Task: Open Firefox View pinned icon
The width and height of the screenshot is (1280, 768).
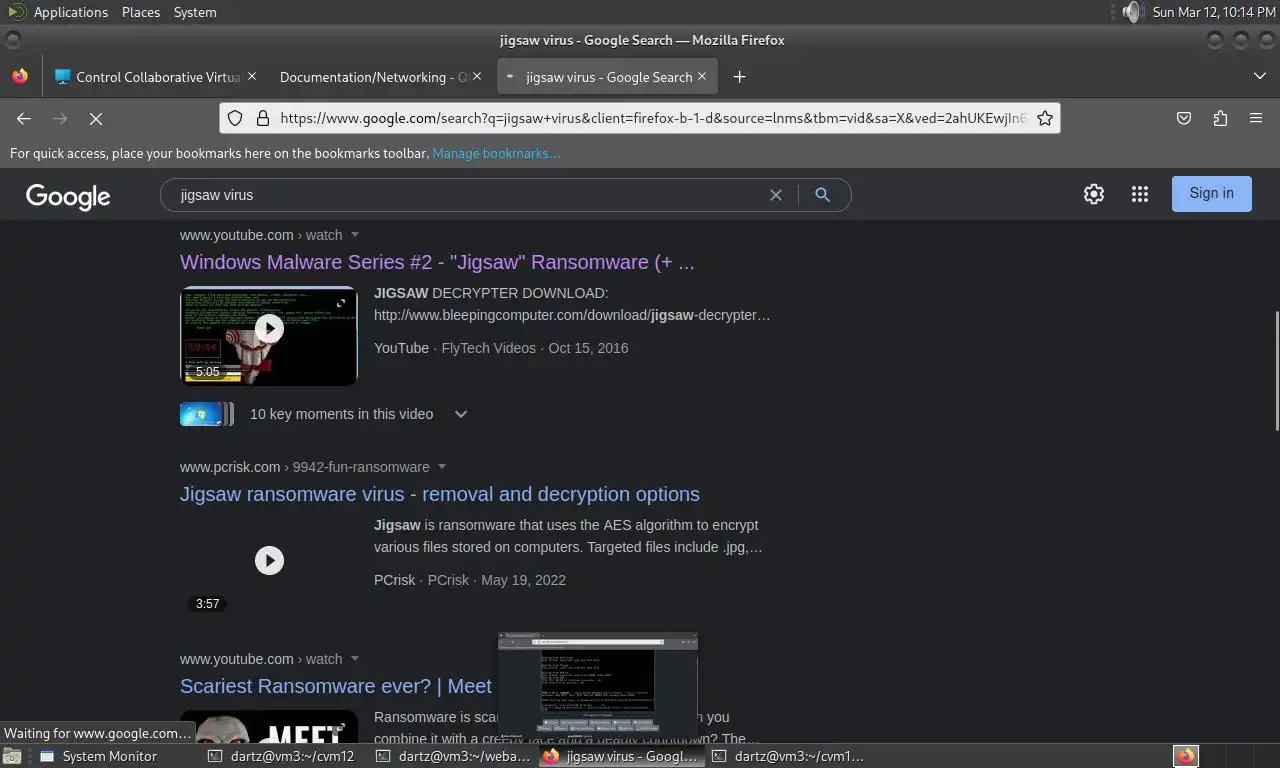Action: (x=20, y=76)
